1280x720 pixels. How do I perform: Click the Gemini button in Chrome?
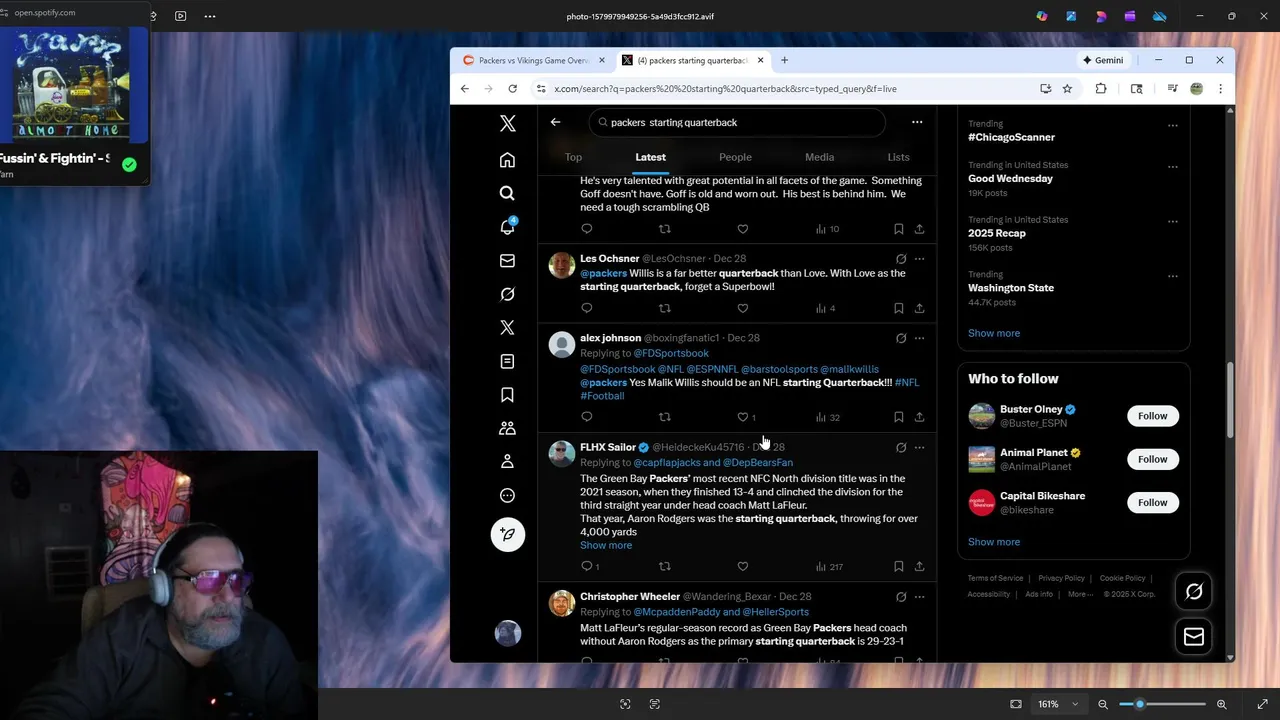(1103, 60)
